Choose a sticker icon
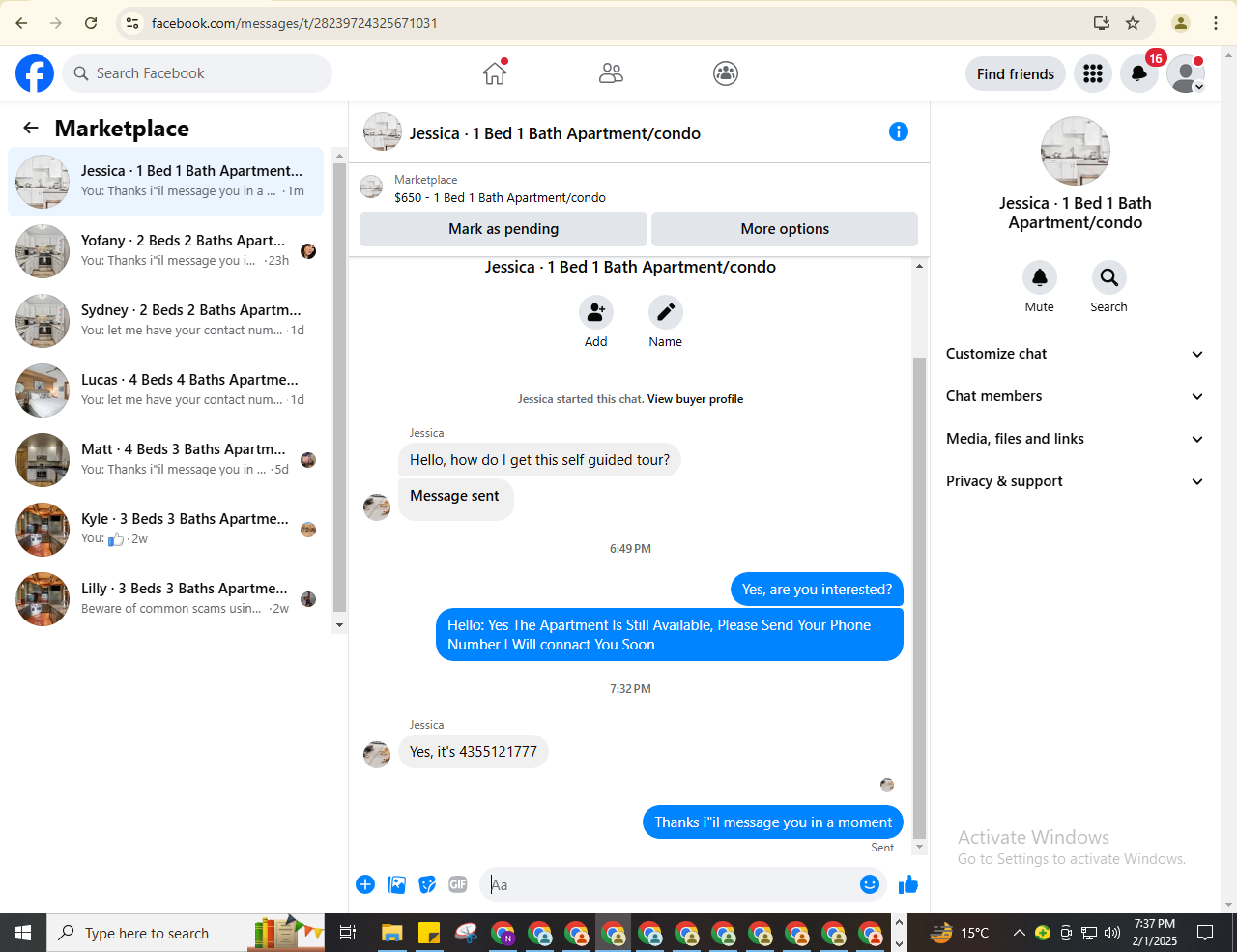Viewport: 1237px width, 952px height. click(x=427, y=884)
